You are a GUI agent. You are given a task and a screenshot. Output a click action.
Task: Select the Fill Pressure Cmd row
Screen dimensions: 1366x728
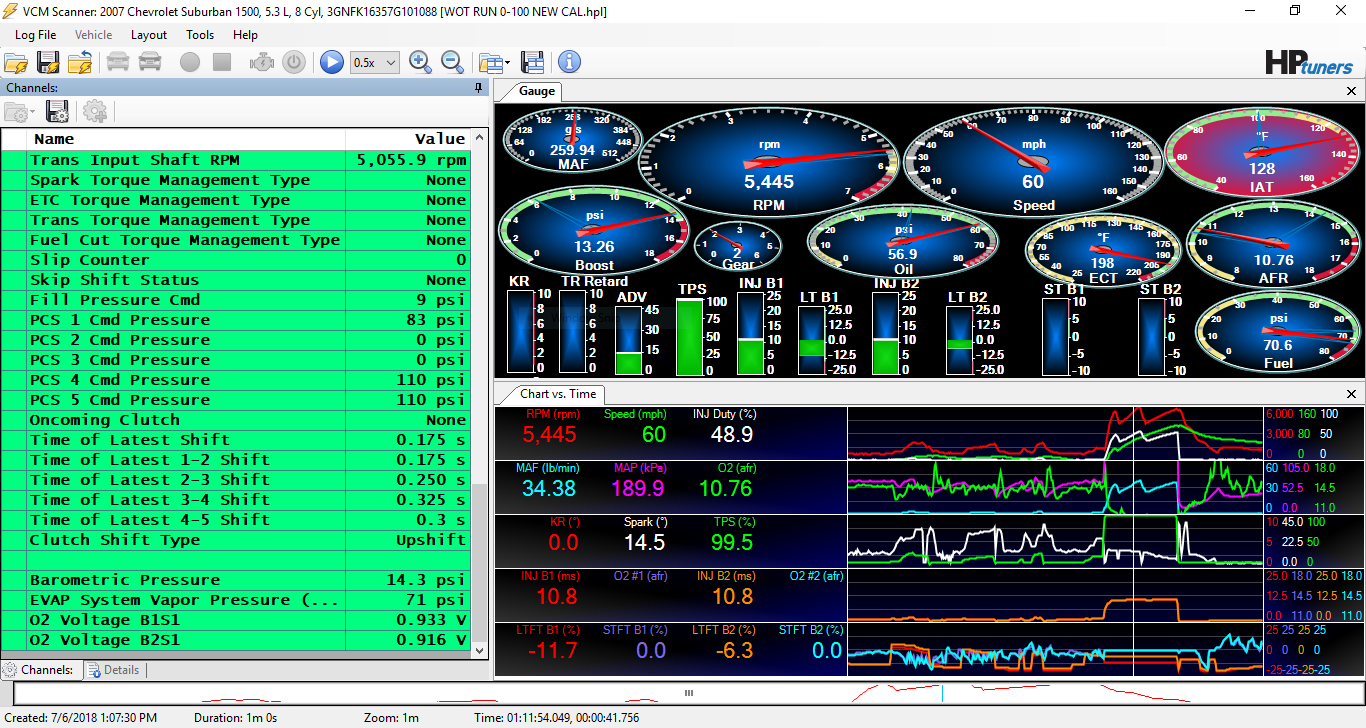tap(236, 300)
